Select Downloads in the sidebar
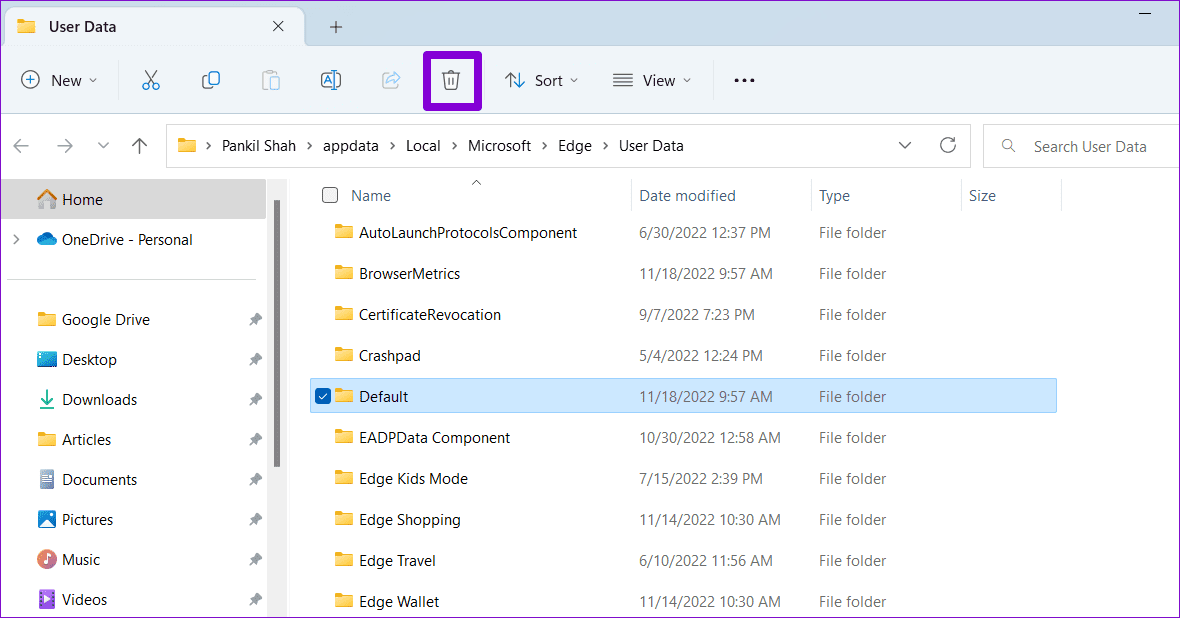Screen dimensions: 1180x618 pyautogui.click(x=99, y=400)
